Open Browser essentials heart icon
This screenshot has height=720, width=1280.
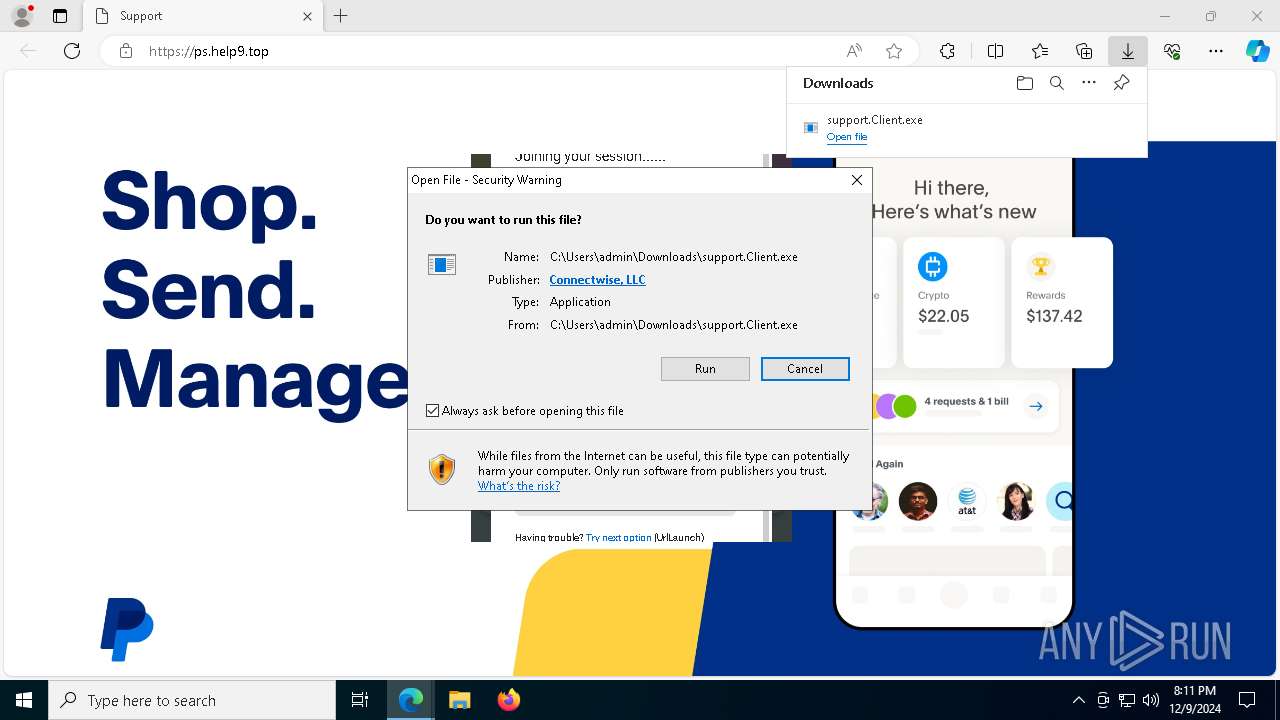pos(1172,51)
